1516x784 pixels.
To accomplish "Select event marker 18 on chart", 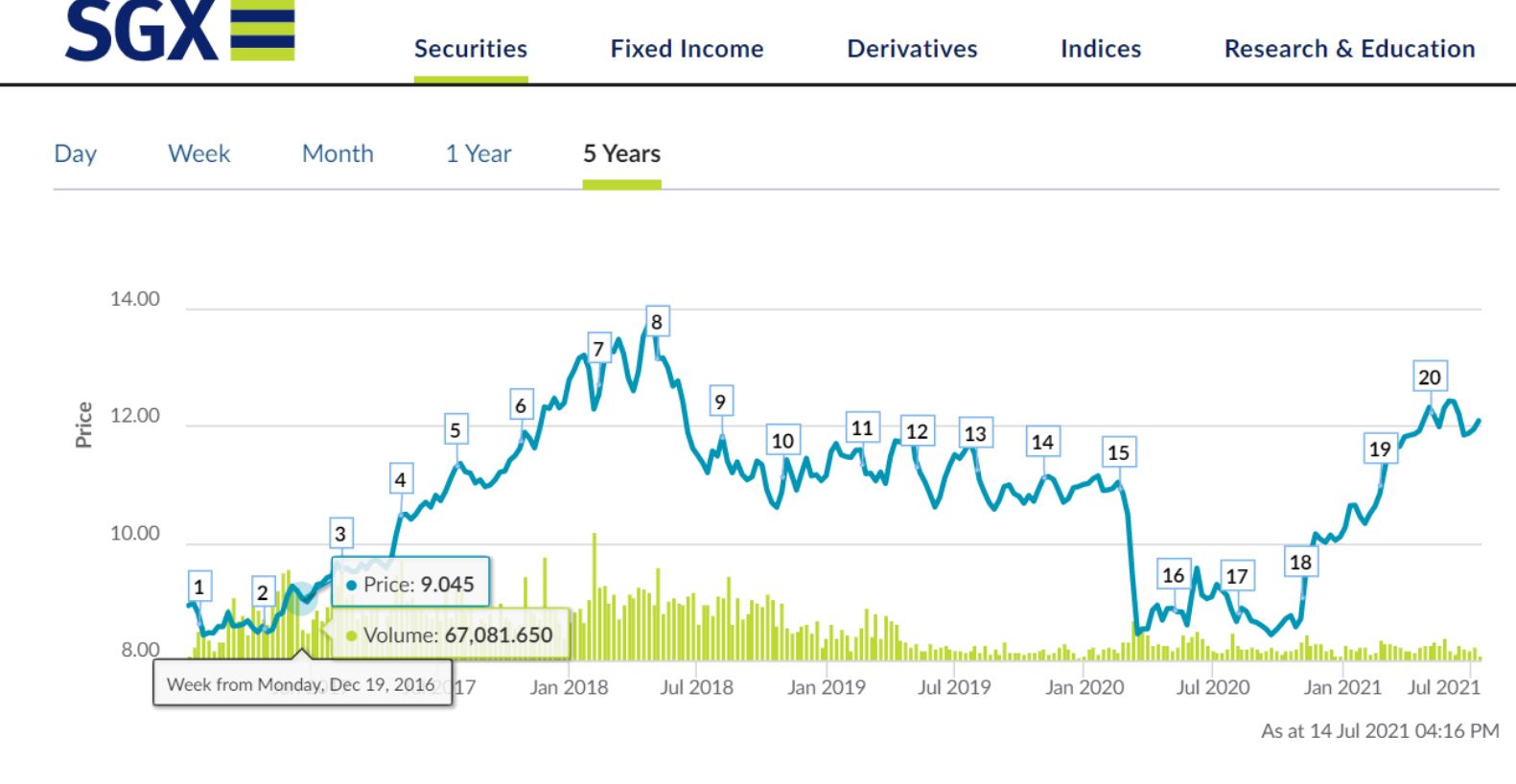I will pyautogui.click(x=1300, y=563).
